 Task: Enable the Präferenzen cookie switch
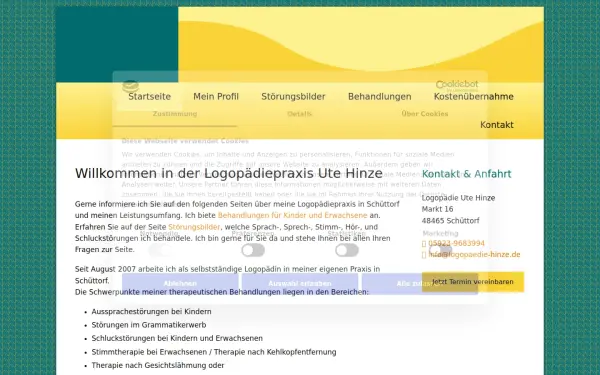coord(253,250)
